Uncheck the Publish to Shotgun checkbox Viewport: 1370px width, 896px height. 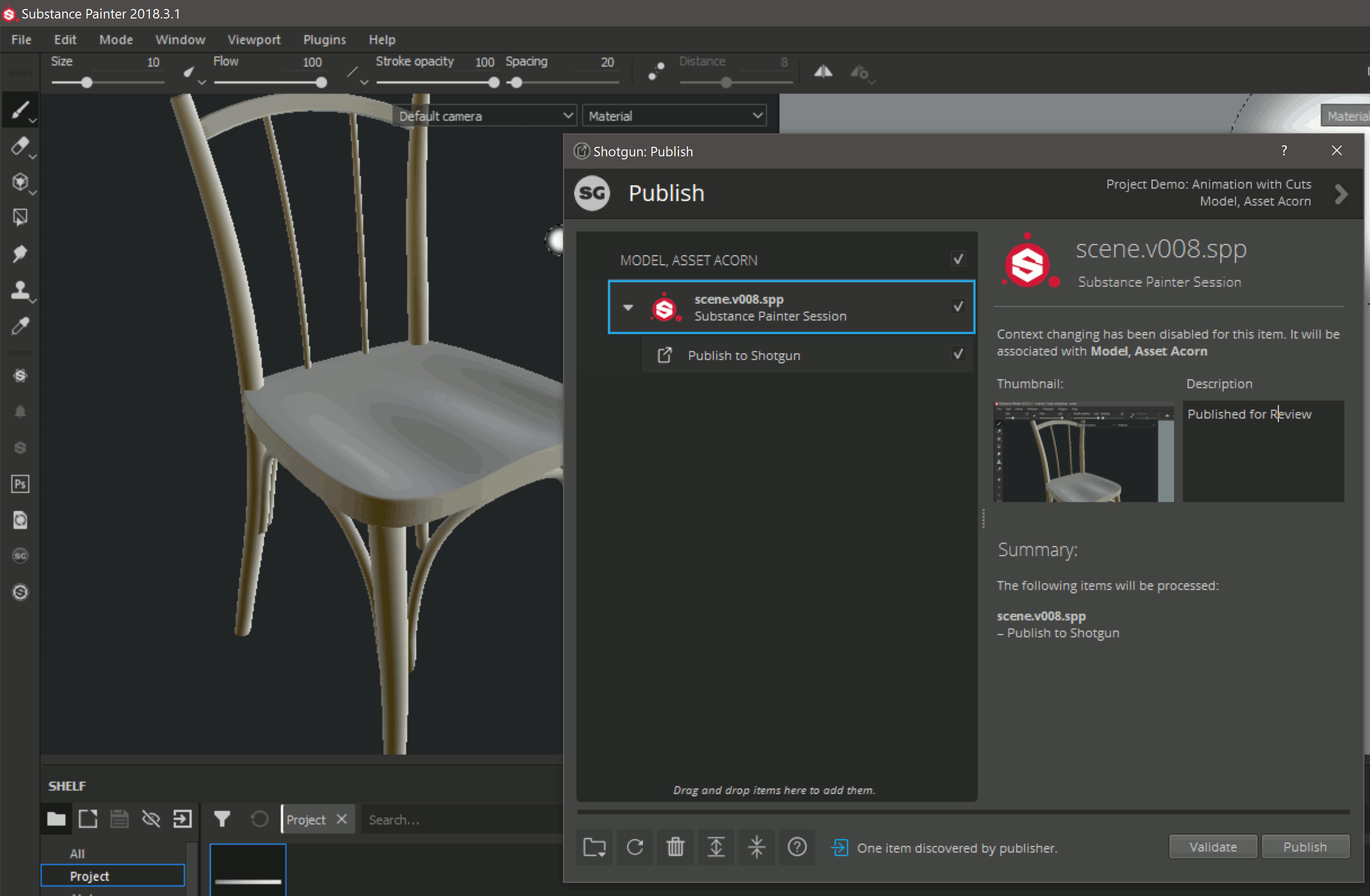coord(957,354)
